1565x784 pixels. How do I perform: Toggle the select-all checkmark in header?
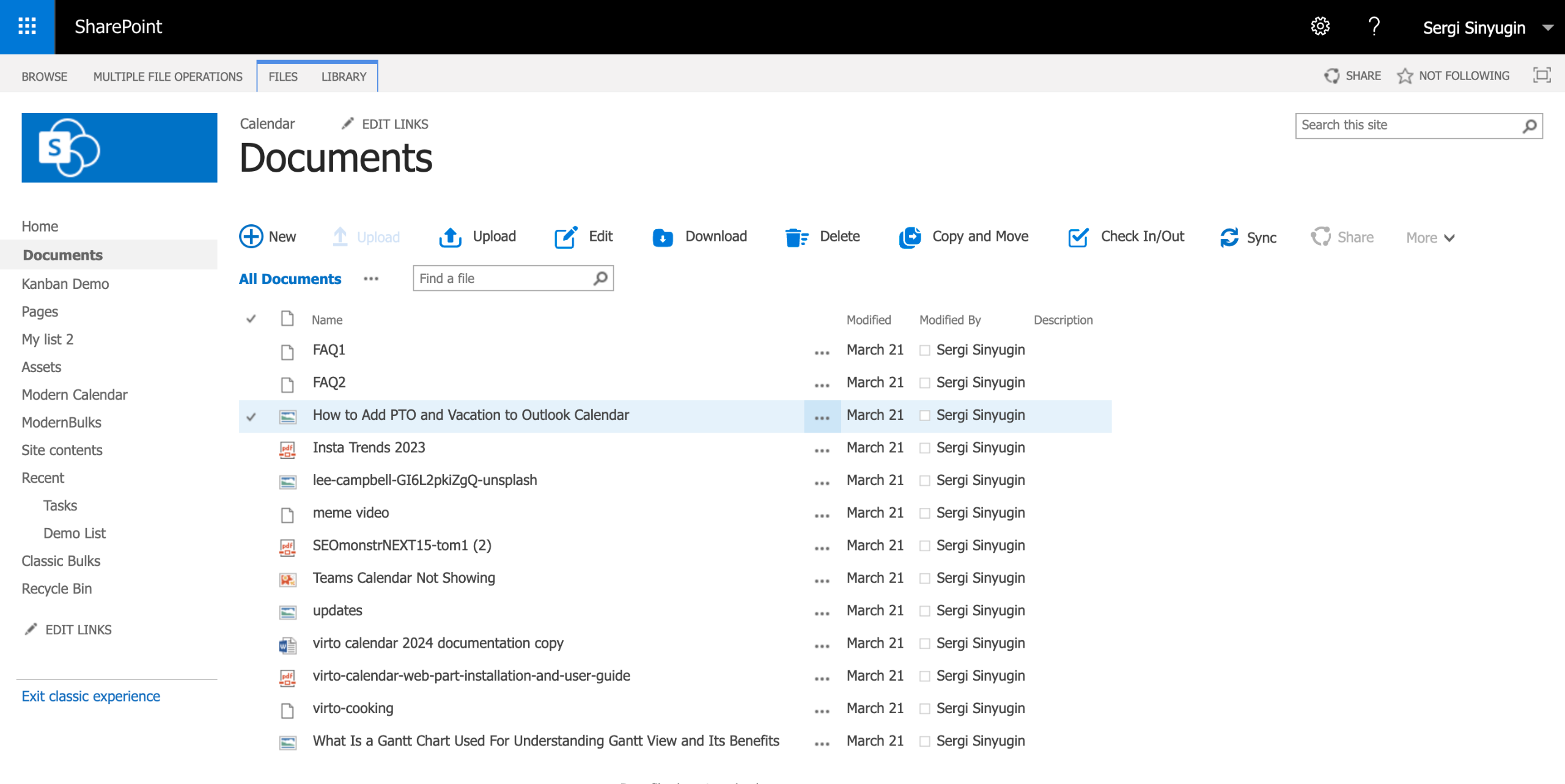(251, 319)
